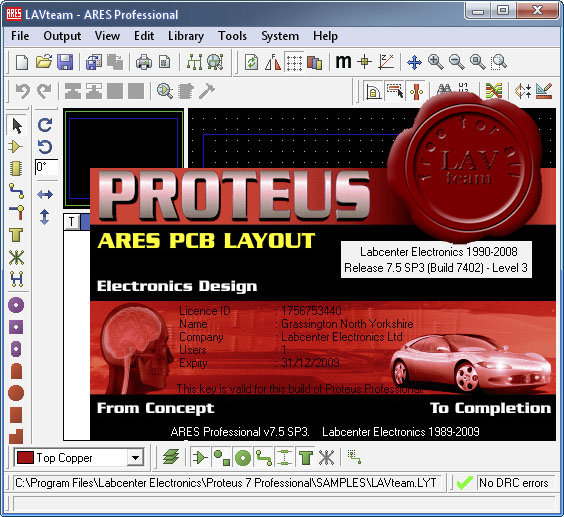Image resolution: width=564 pixels, height=517 pixels.
Task: Select the DIL pad mode
Action: 16,349
